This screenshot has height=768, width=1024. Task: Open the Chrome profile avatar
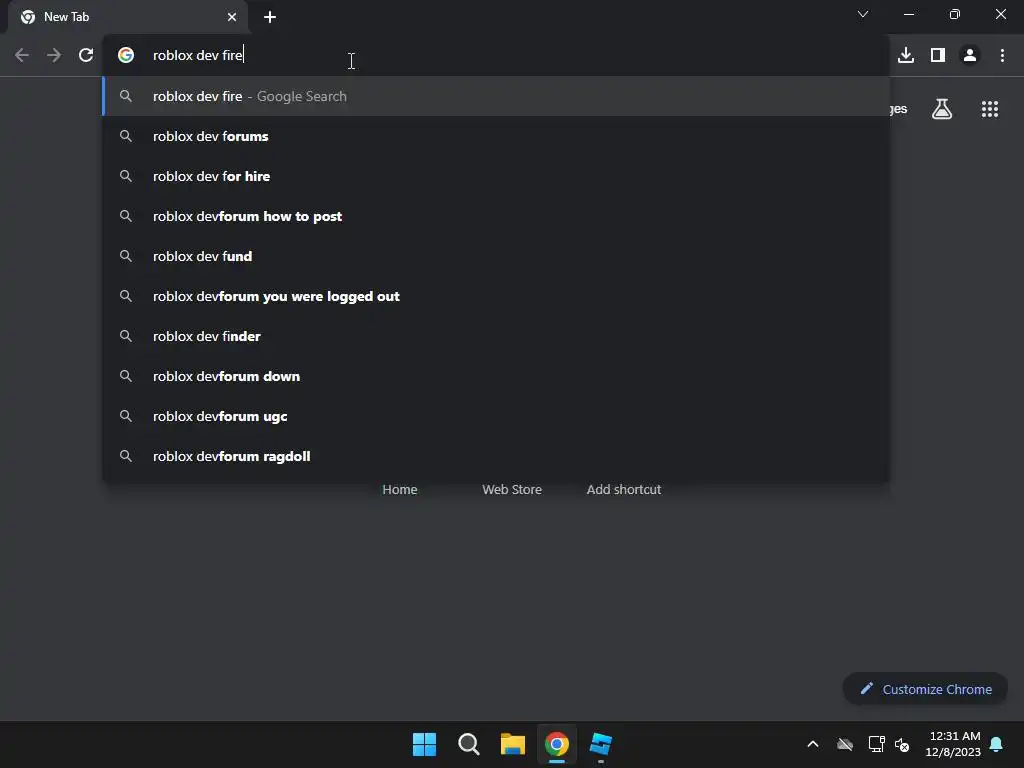[970, 56]
